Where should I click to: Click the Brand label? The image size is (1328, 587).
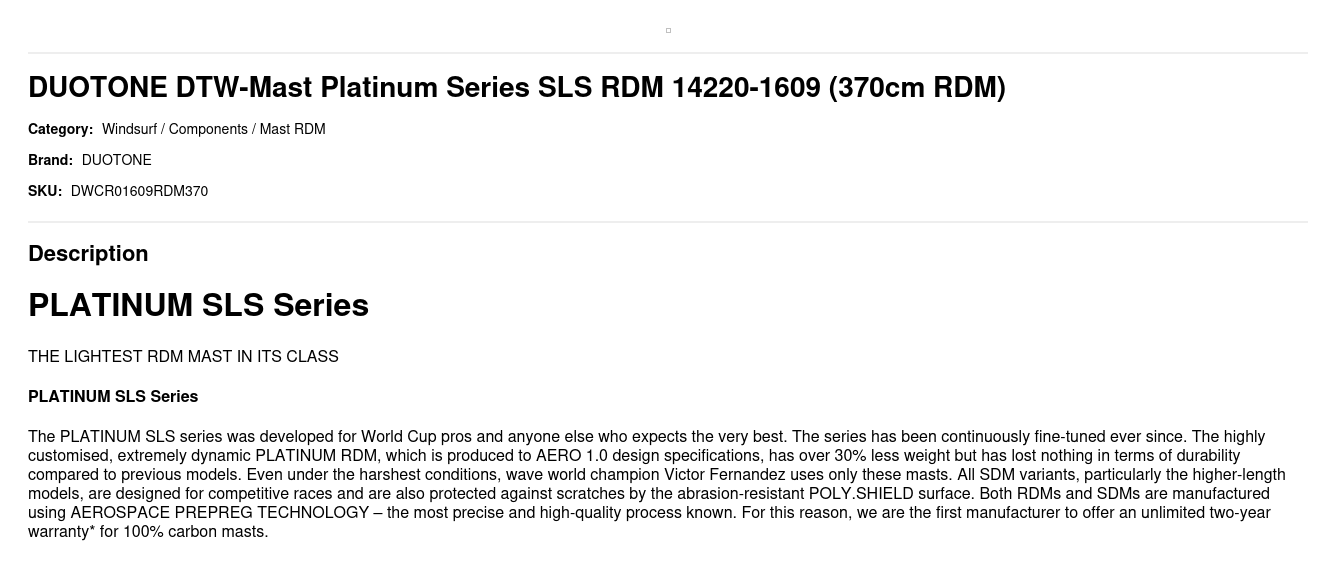click(x=50, y=160)
